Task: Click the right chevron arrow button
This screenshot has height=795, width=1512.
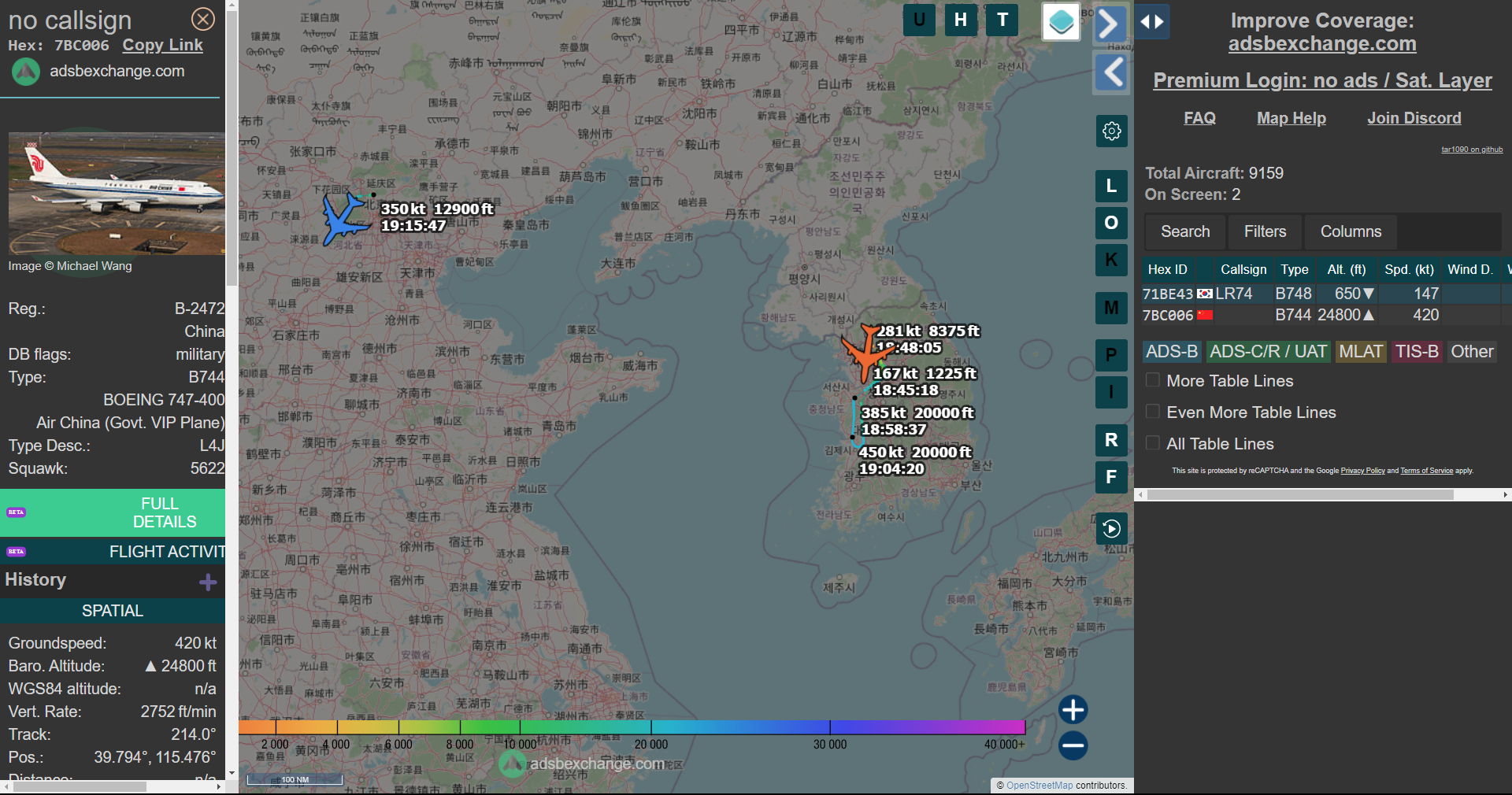Action: pos(1110,24)
